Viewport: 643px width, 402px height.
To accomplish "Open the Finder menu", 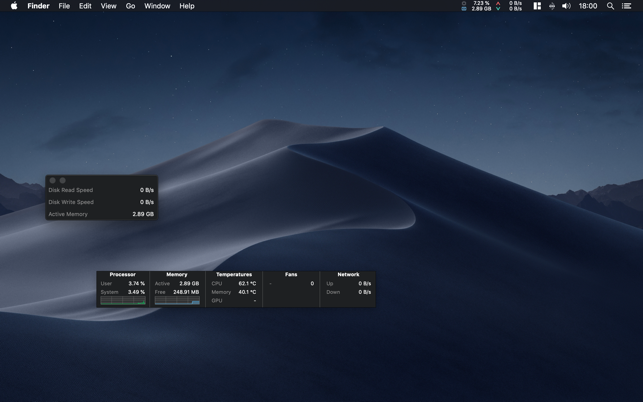I will (x=38, y=6).
